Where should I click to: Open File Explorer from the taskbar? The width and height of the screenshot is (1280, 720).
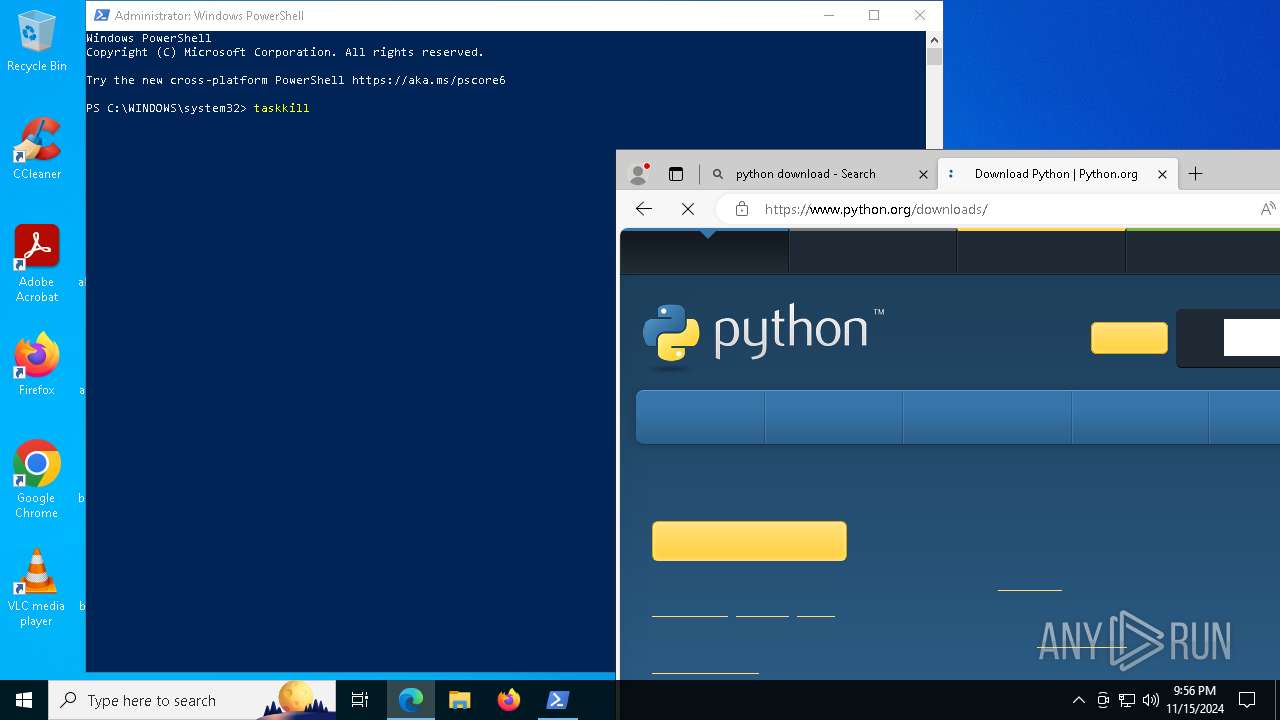(x=460, y=700)
